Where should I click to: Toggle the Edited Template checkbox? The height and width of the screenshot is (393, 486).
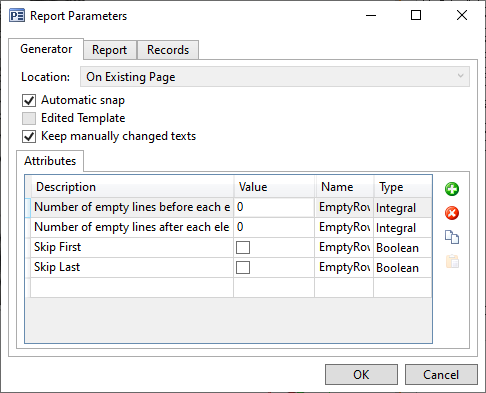(29, 118)
